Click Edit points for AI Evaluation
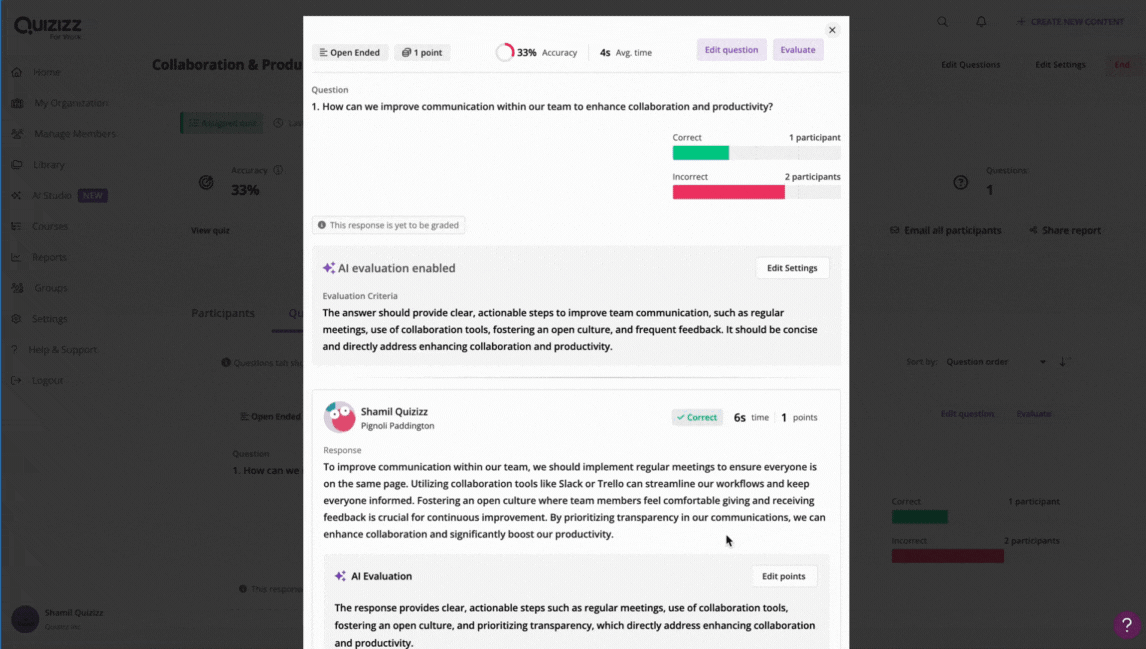 [x=783, y=576]
